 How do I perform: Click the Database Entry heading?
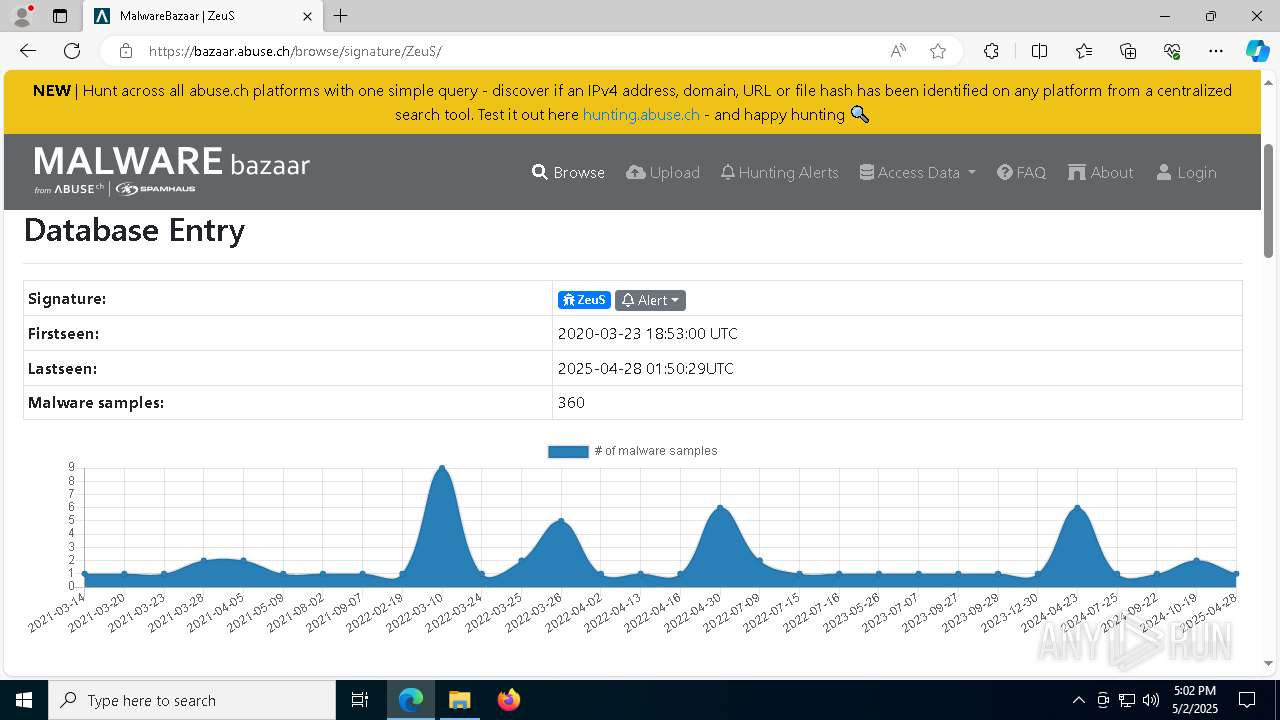coord(134,231)
